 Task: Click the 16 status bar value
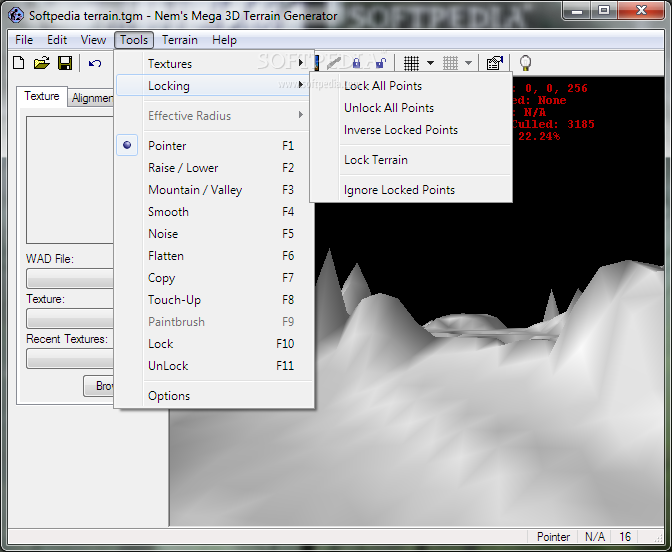point(625,537)
